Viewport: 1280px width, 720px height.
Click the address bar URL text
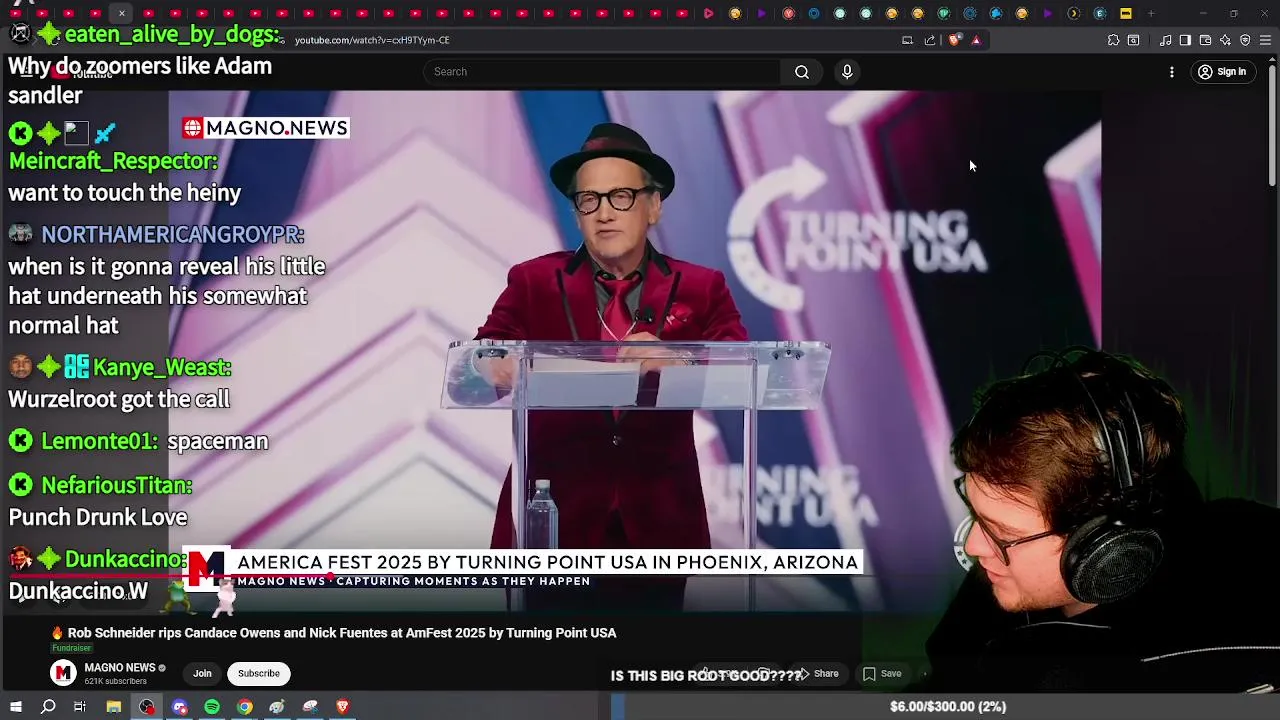[x=372, y=40]
